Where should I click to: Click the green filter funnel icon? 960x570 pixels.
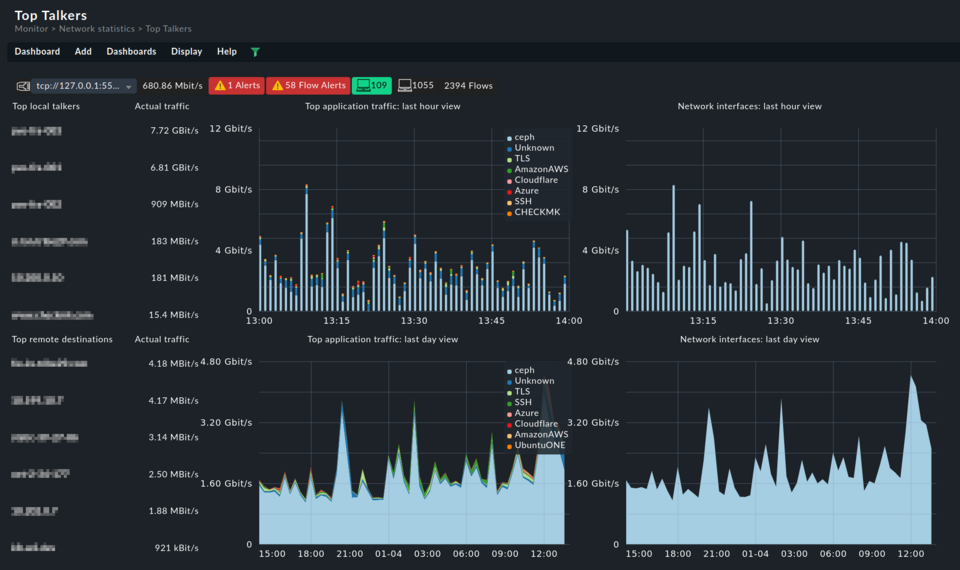(x=255, y=52)
